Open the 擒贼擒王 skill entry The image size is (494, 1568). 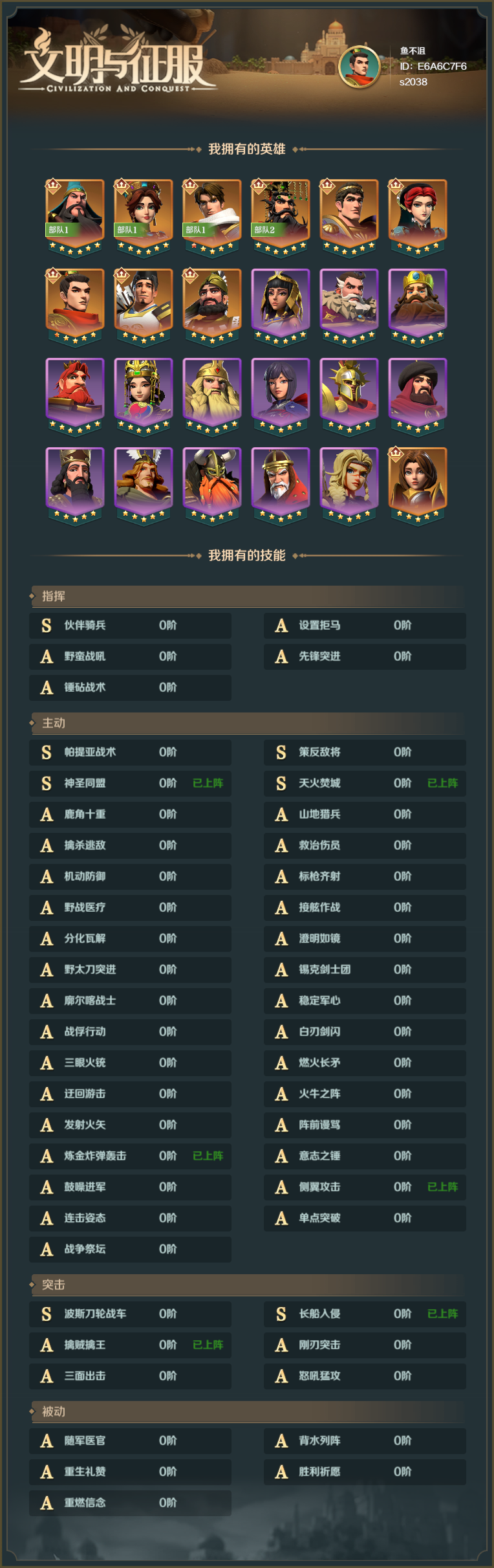[x=130, y=1345]
